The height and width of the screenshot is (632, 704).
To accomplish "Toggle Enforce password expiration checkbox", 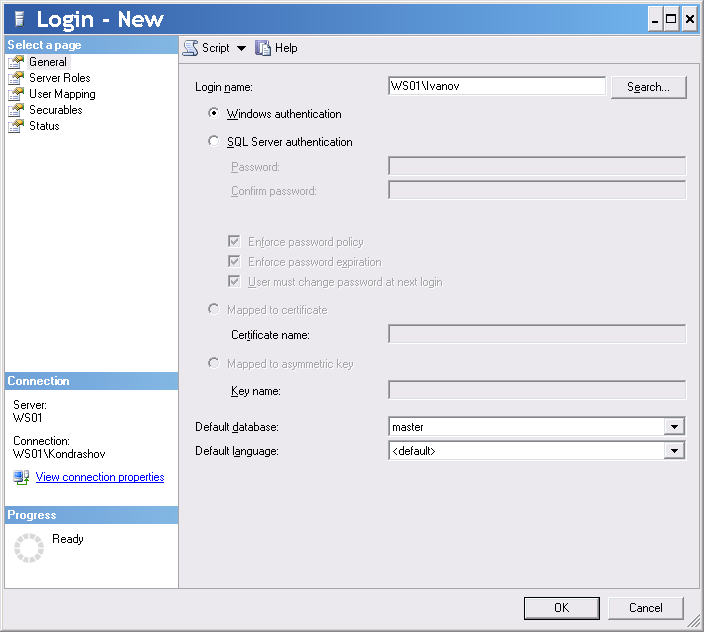I will (234, 261).
